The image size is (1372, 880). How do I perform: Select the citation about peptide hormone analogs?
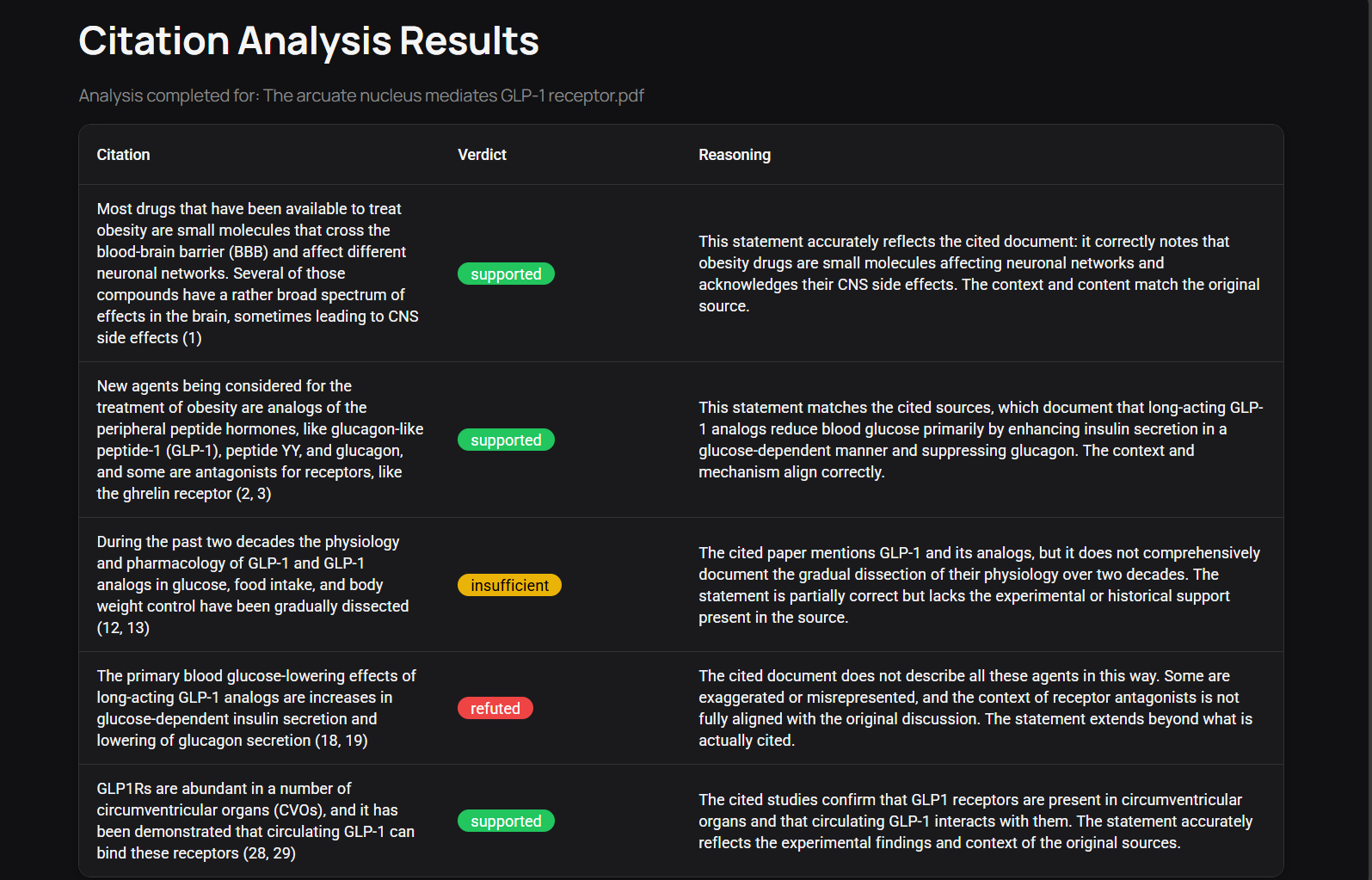(x=260, y=440)
